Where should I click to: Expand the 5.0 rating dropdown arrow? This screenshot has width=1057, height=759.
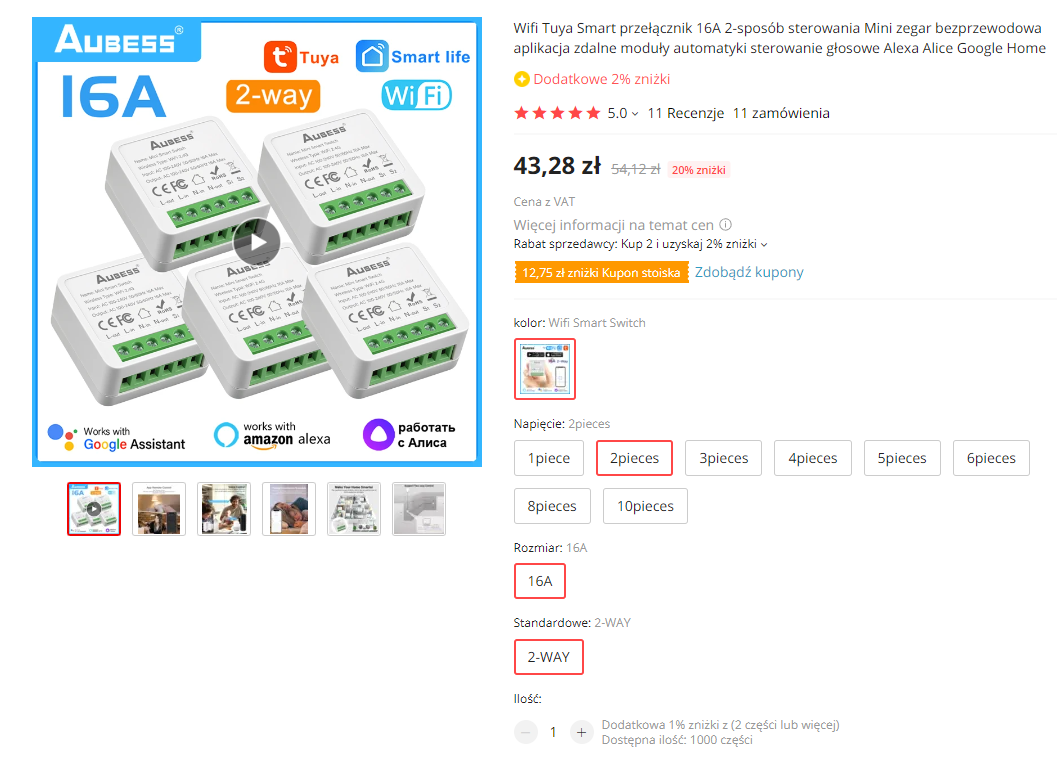pos(635,114)
